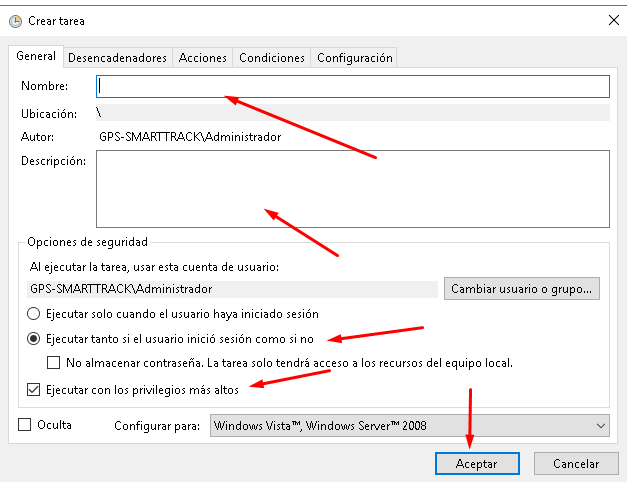Click the user account field GPS-SMARTTRACK\Administrador

(234, 289)
